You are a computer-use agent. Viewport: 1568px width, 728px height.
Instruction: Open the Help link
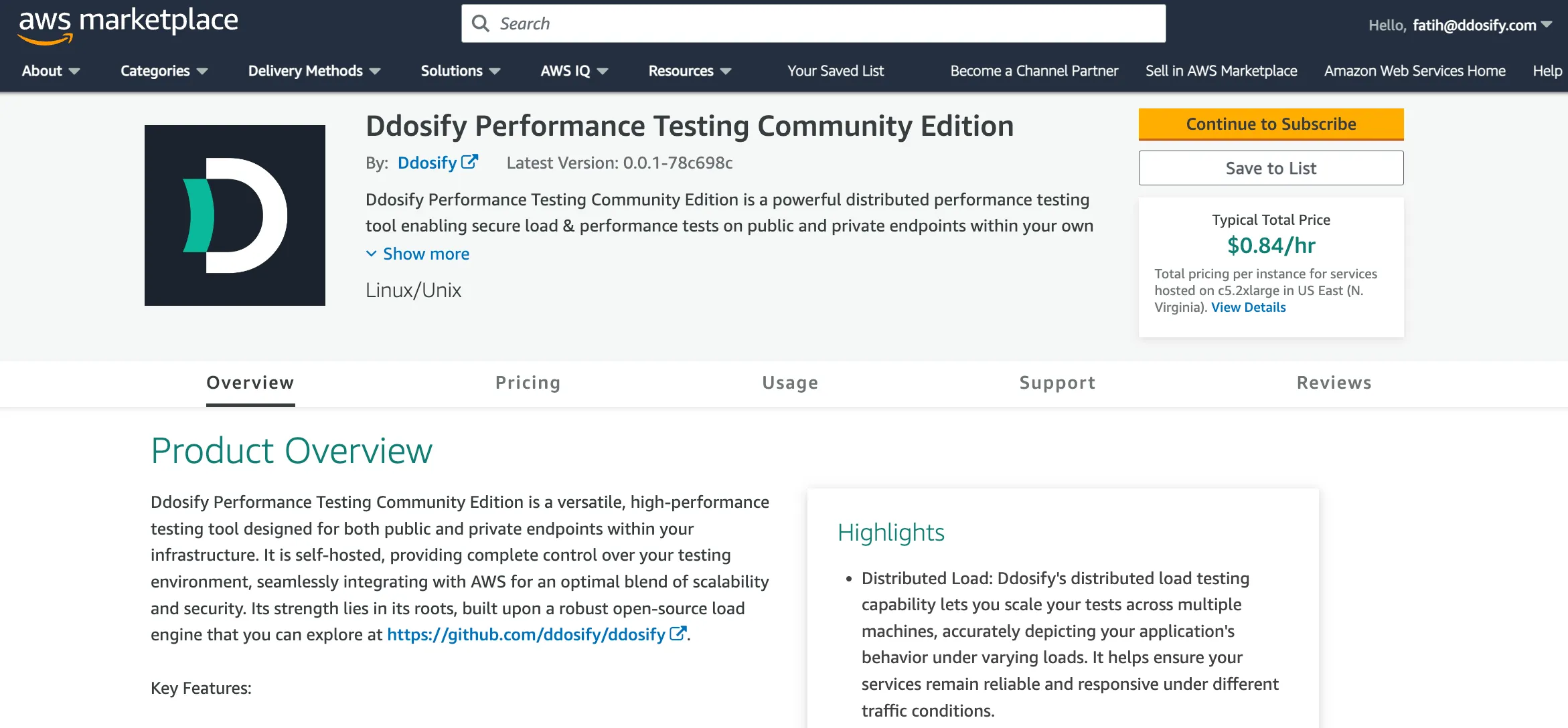pos(1547,71)
